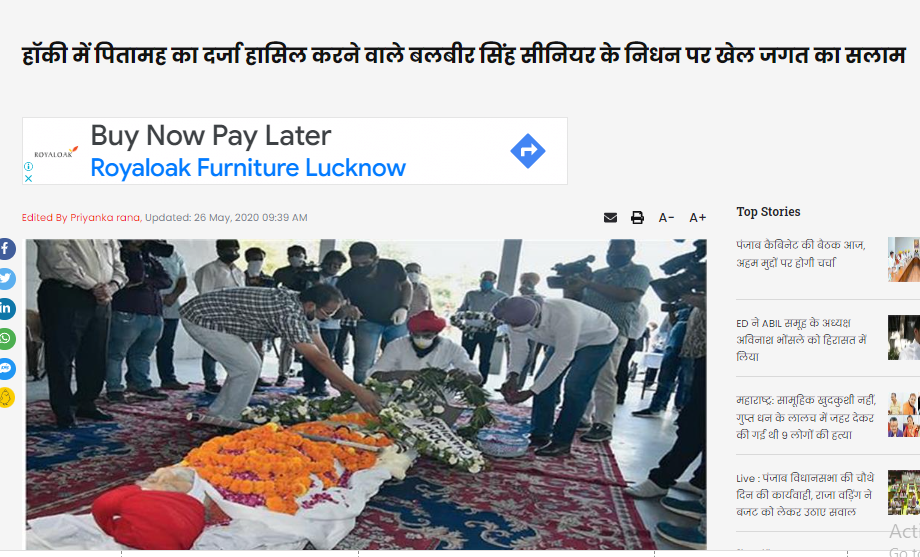Share via Messenger chat icon
This screenshot has height=557, width=920.
point(6,369)
